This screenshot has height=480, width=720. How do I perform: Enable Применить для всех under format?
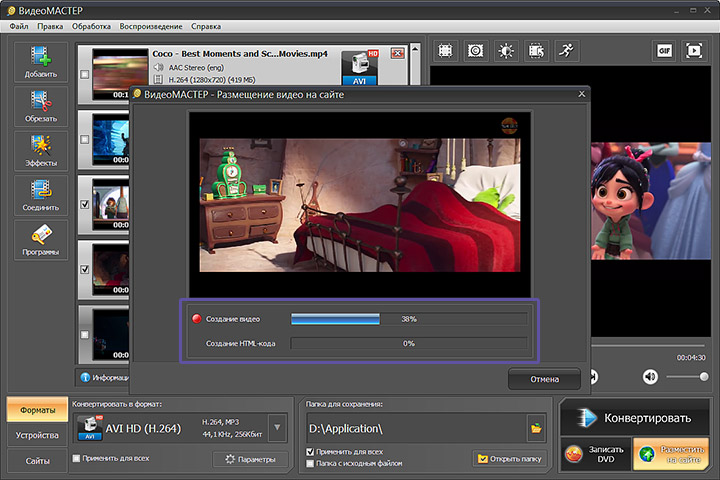point(77,458)
